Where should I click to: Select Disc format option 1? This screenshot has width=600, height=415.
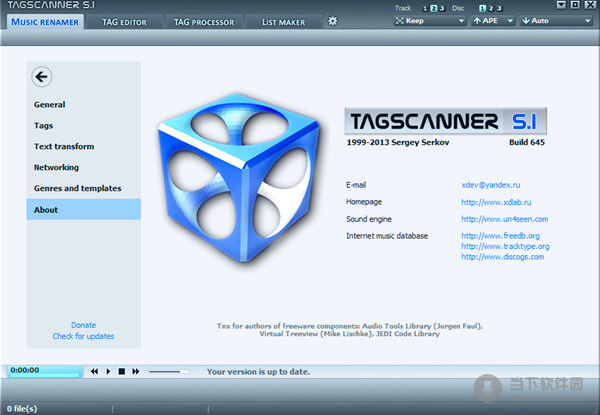(482, 8)
